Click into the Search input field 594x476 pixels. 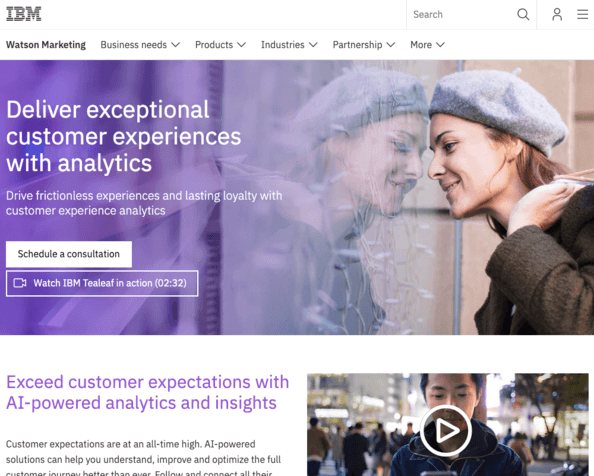click(x=462, y=14)
